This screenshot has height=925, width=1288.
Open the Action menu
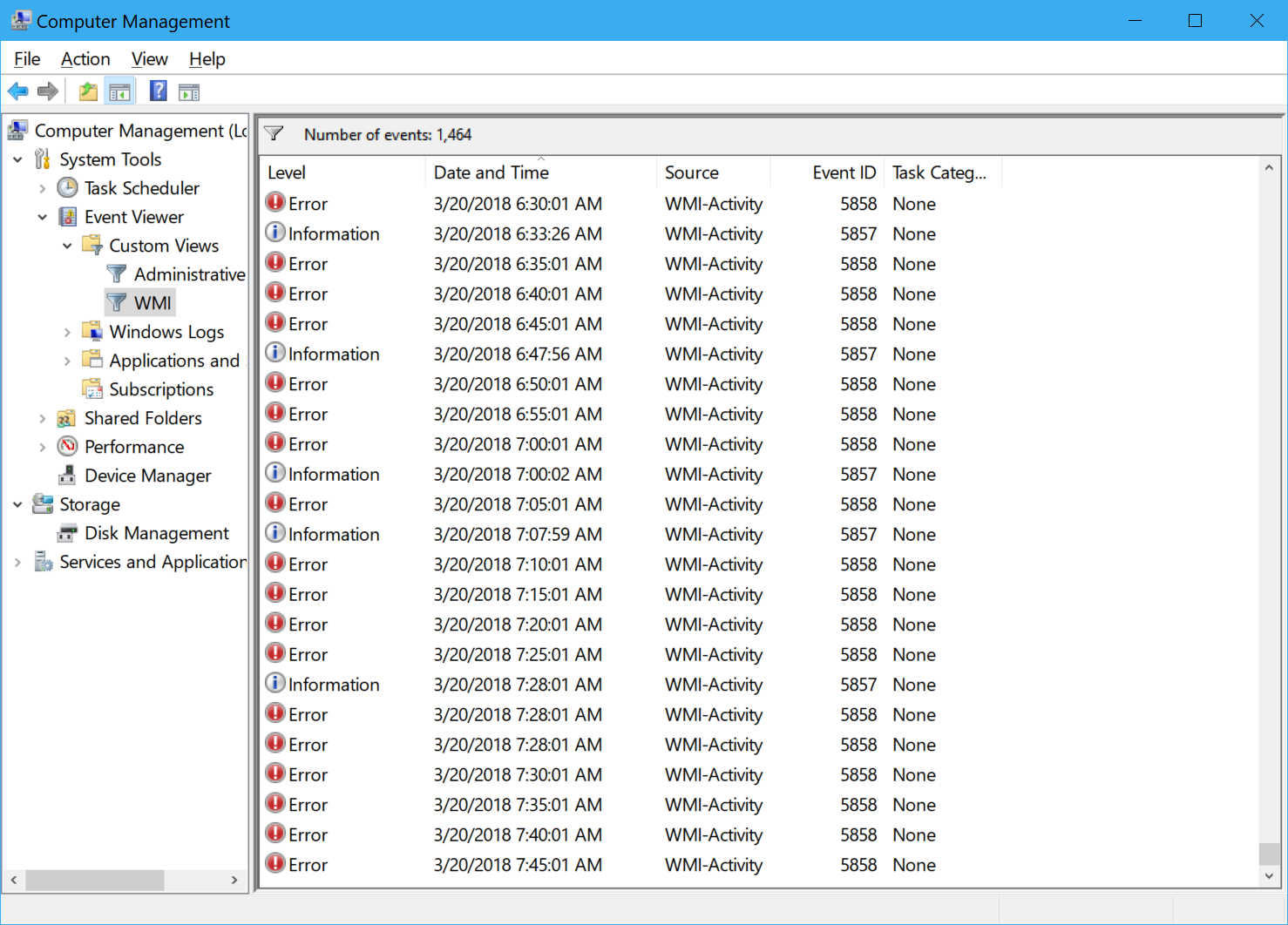click(85, 58)
